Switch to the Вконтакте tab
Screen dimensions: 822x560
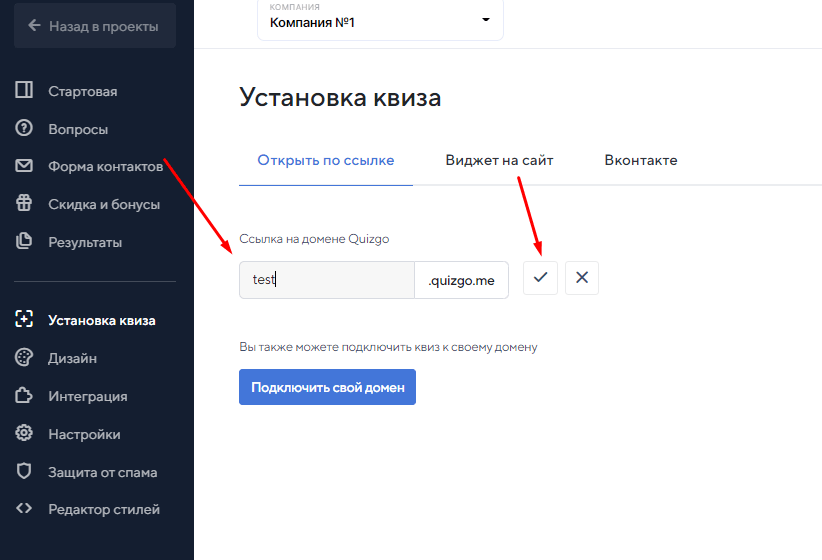[640, 160]
